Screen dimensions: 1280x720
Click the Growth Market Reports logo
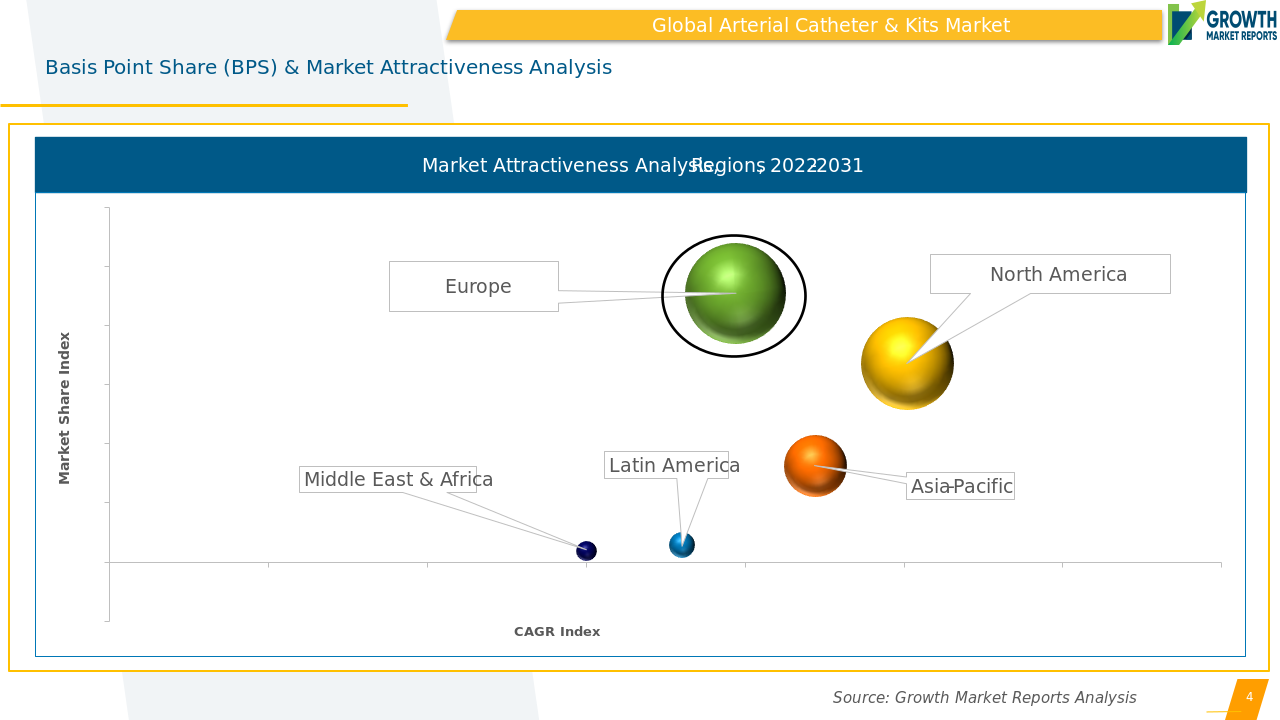[x=1222, y=23]
